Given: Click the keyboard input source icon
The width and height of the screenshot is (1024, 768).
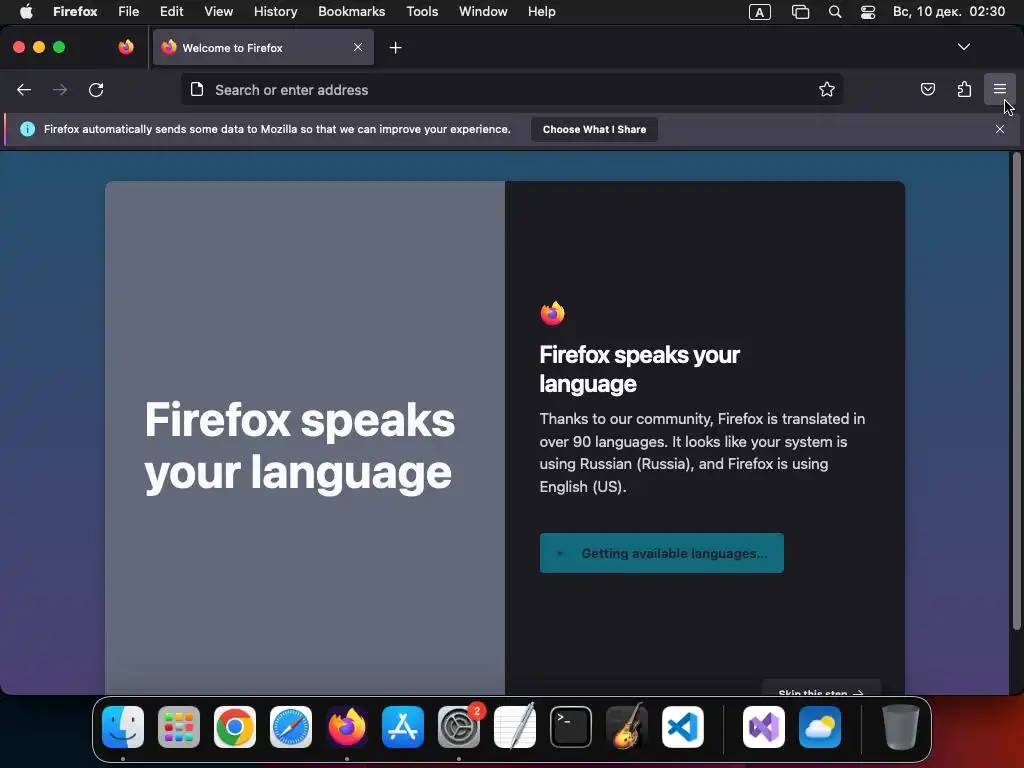Looking at the screenshot, I should point(760,12).
